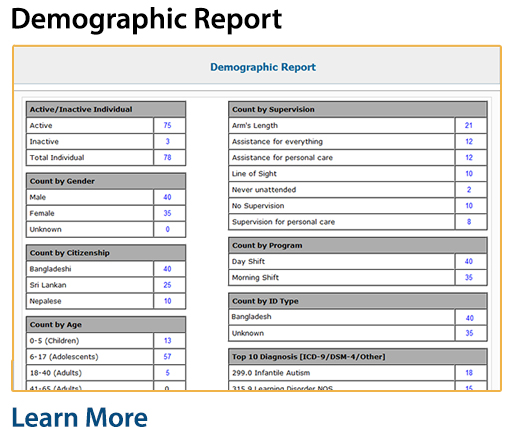Click Morning Shift count 35
Screen dimensions: 525x429
point(469,277)
